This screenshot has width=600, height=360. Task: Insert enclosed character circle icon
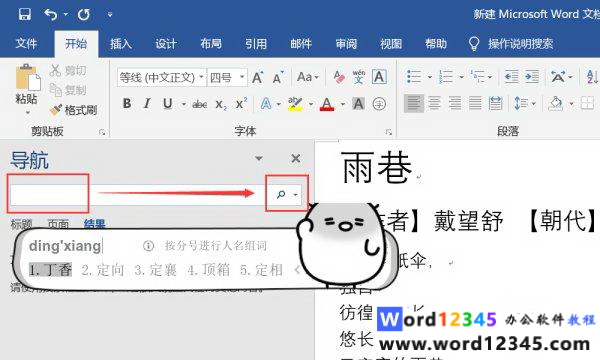coord(379,104)
